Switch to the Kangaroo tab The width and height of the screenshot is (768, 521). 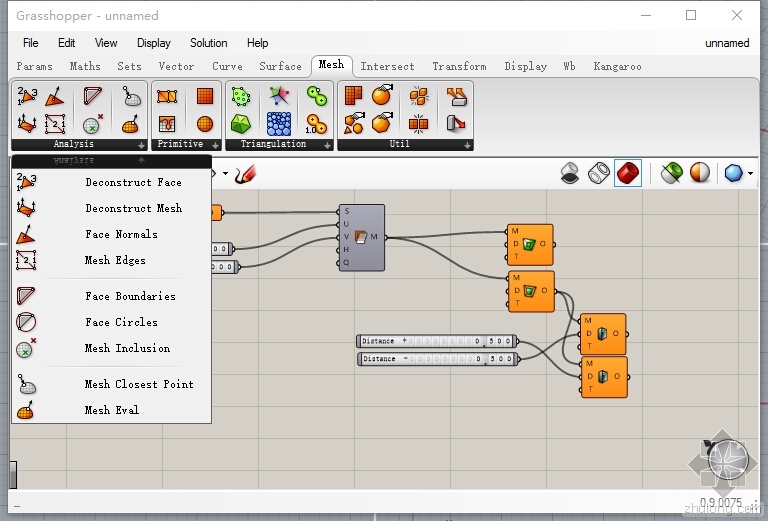coord(617,66)
